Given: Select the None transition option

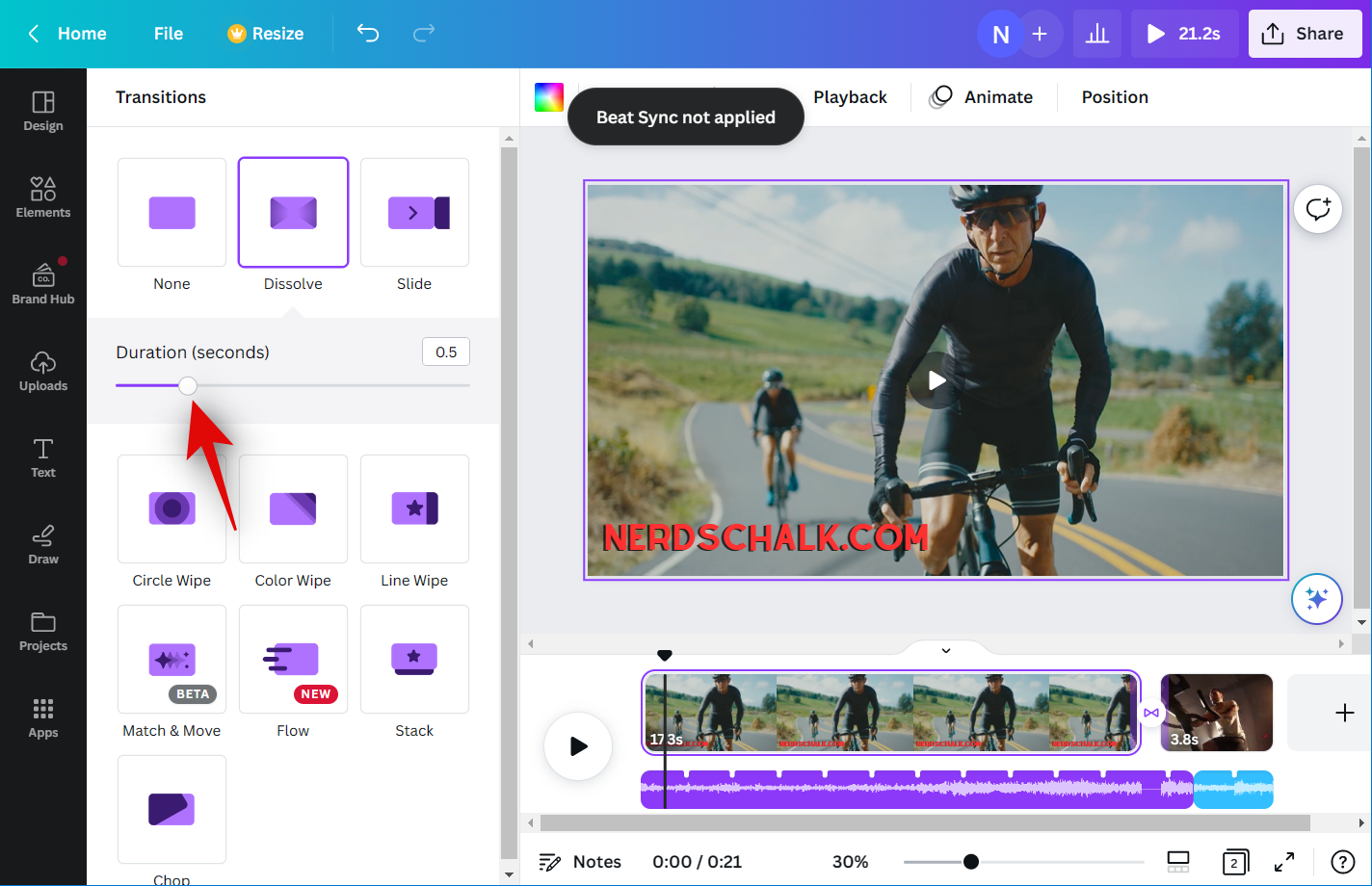Looking at the screenshot, I should (x=171, y=213).
